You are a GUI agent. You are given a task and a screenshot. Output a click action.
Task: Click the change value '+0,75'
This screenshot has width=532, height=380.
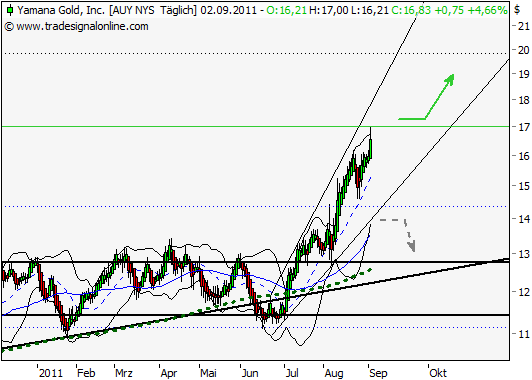coord(449,11)
